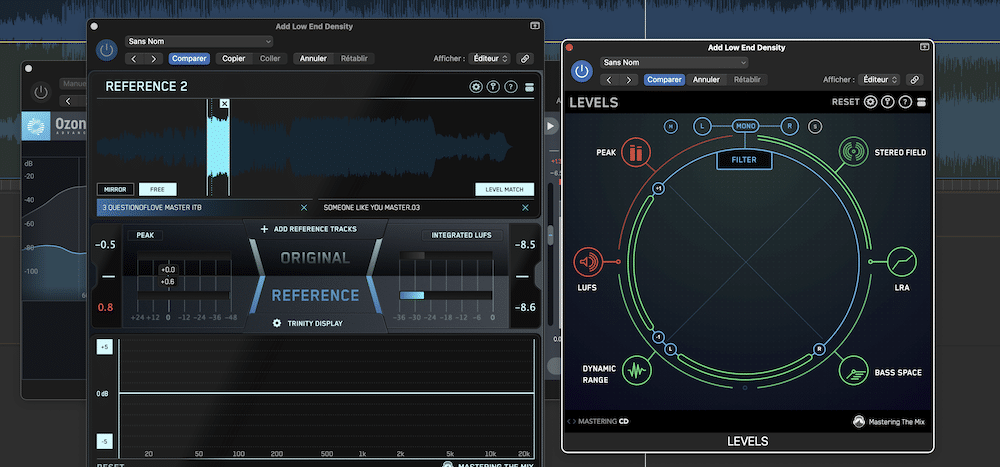1000x467 pixels.
Task: Open the PEAK meter type dropdown
Action: (145, 235)
